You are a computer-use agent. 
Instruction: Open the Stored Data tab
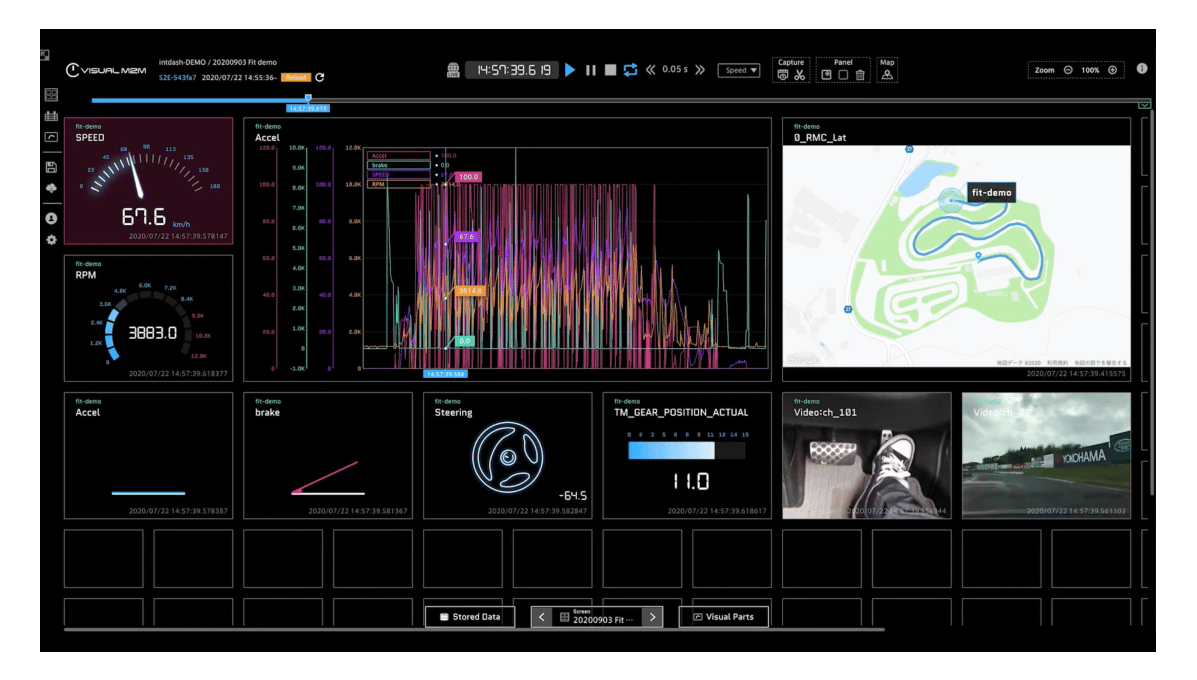[x=469, y=617]
